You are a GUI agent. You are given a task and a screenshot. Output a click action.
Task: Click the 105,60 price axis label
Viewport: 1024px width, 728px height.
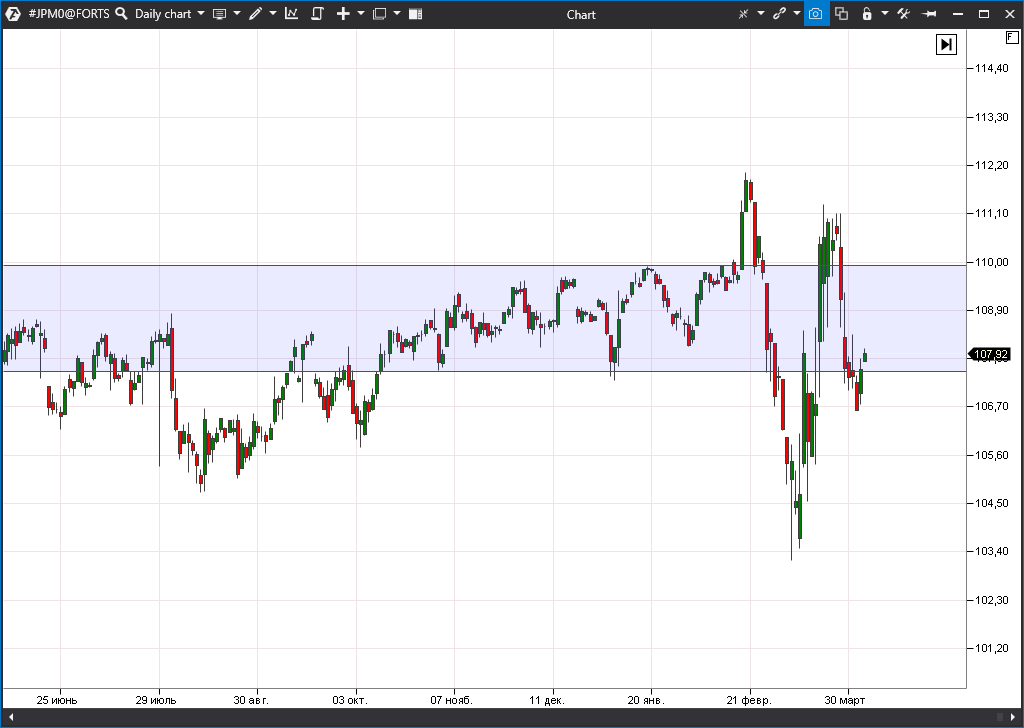991,455
